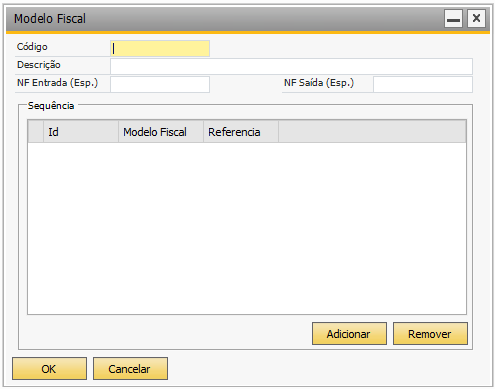Add a new sequence row with Adicionar
This screenshot has width=495, height=389.
coord(349,334)
